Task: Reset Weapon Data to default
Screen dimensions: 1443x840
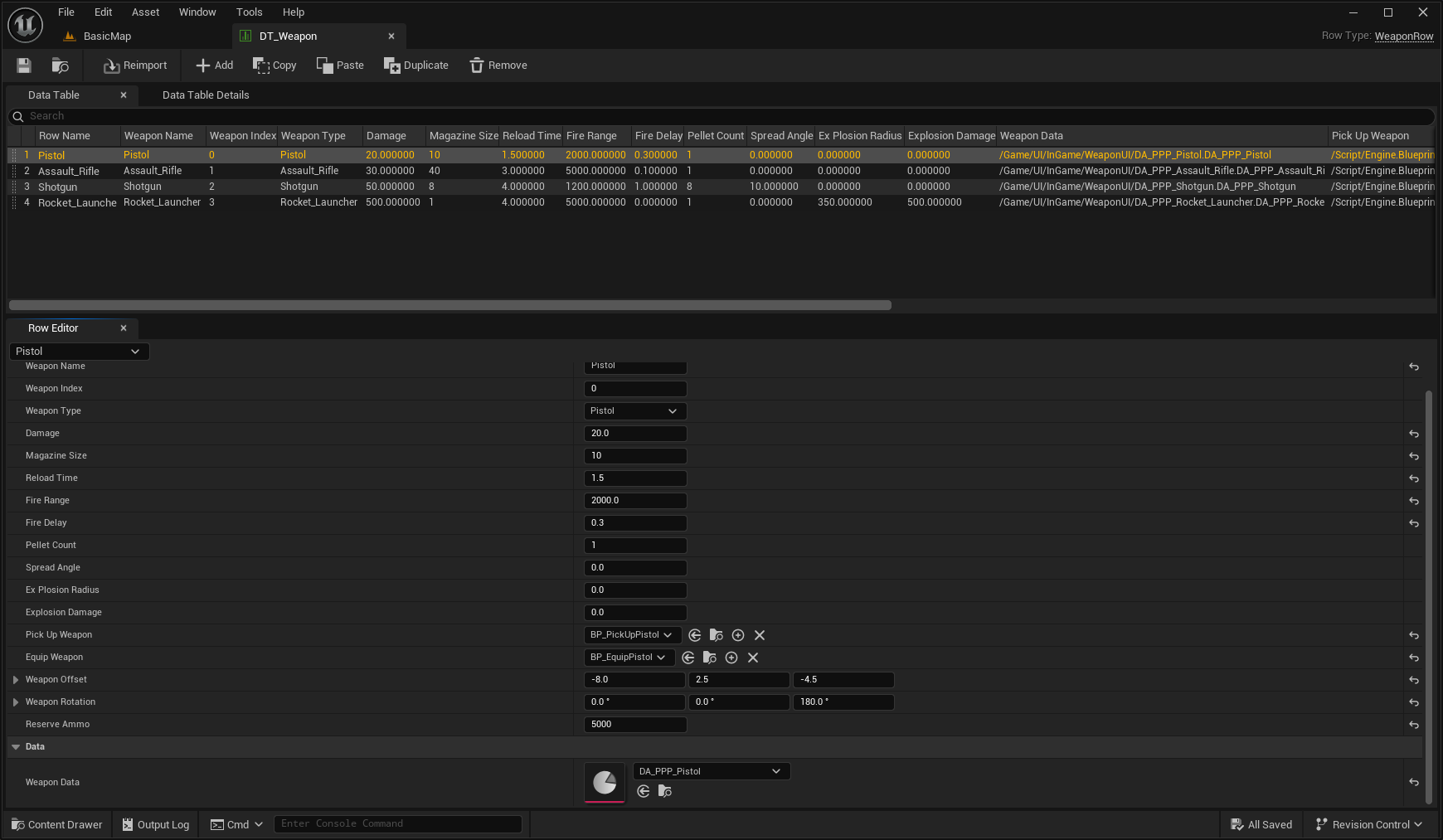Action: pyautogui.click(x=1414, y=782)
